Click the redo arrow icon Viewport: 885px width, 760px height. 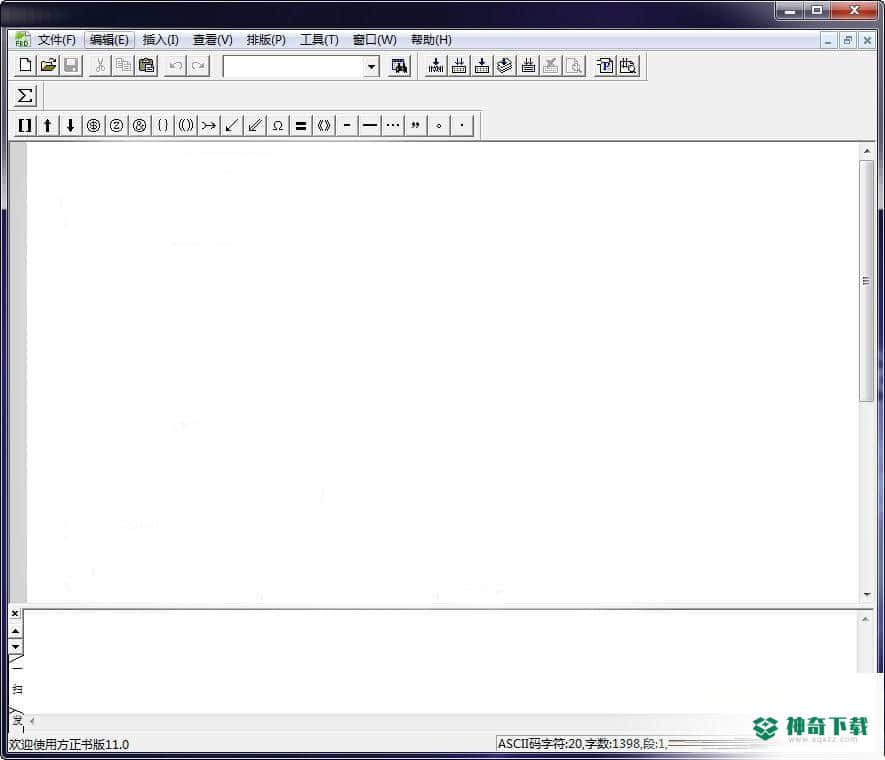pos(198,65)
